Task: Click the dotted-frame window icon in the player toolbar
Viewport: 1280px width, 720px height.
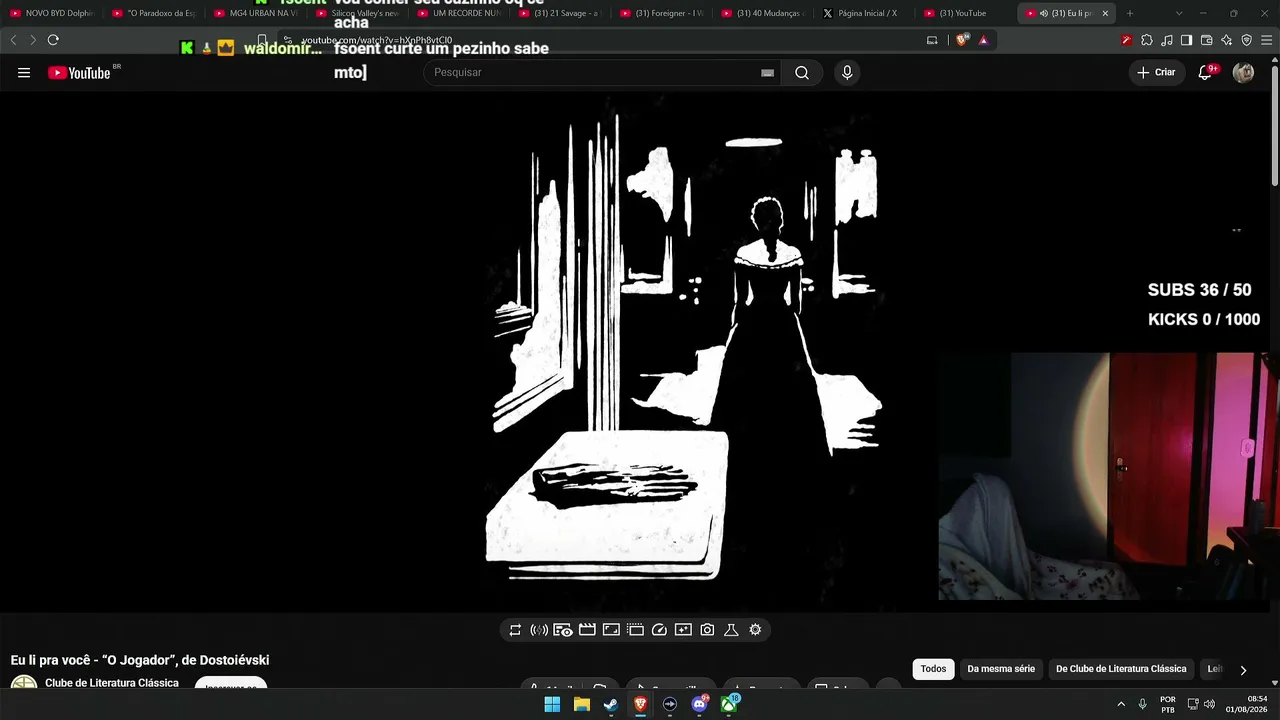Action: (x=635, y=630)
